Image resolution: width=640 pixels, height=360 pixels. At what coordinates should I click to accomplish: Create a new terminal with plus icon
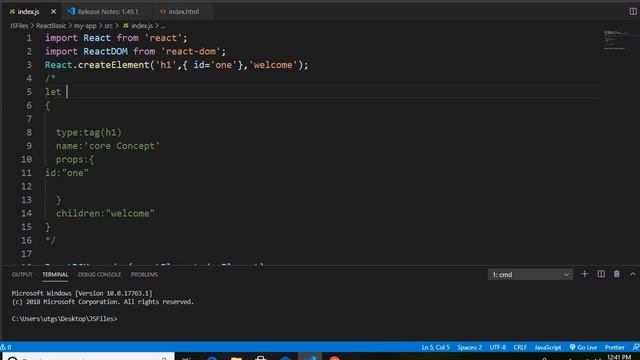[584, 274]
